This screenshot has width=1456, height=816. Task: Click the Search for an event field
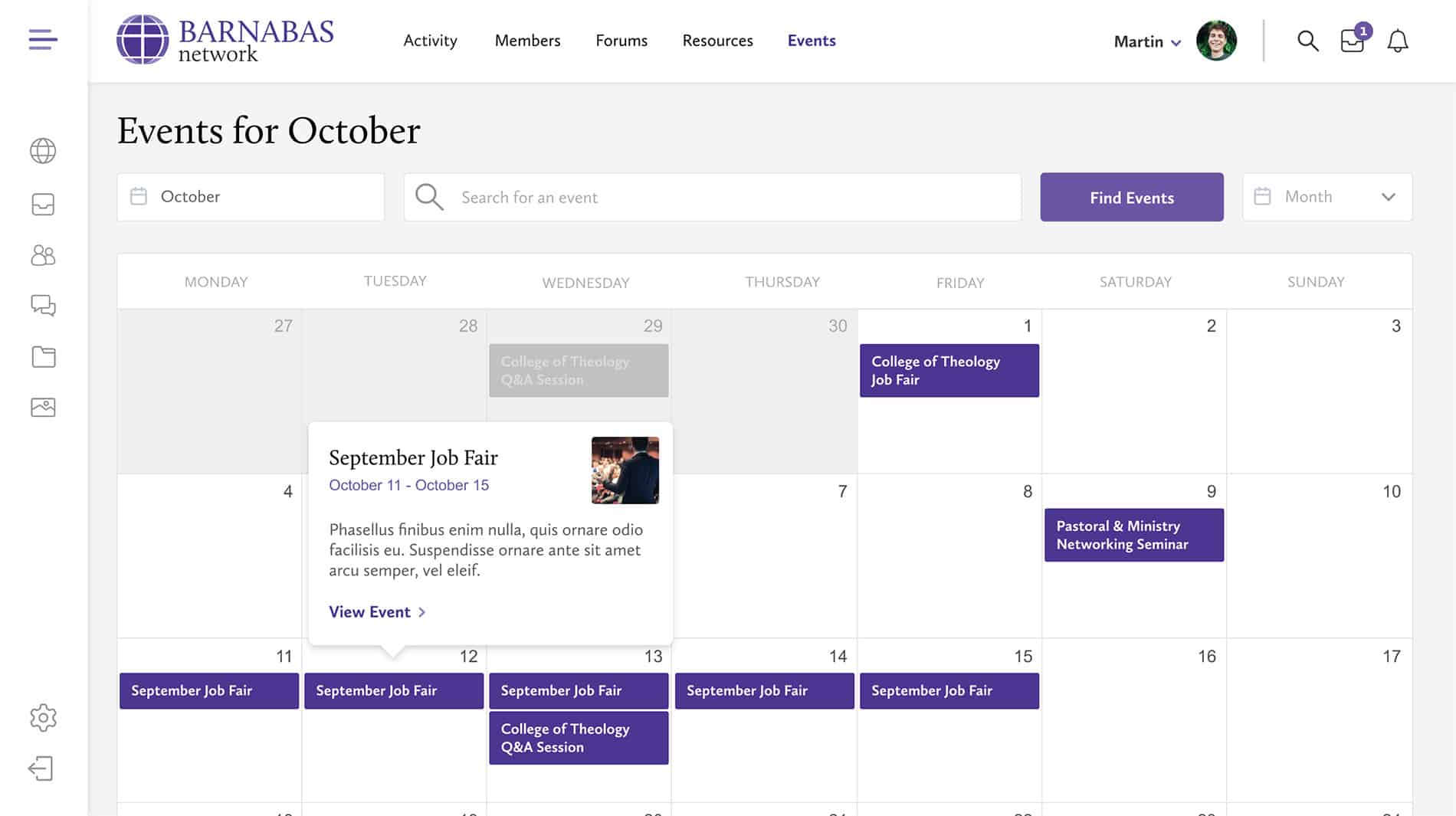point(713,198)
